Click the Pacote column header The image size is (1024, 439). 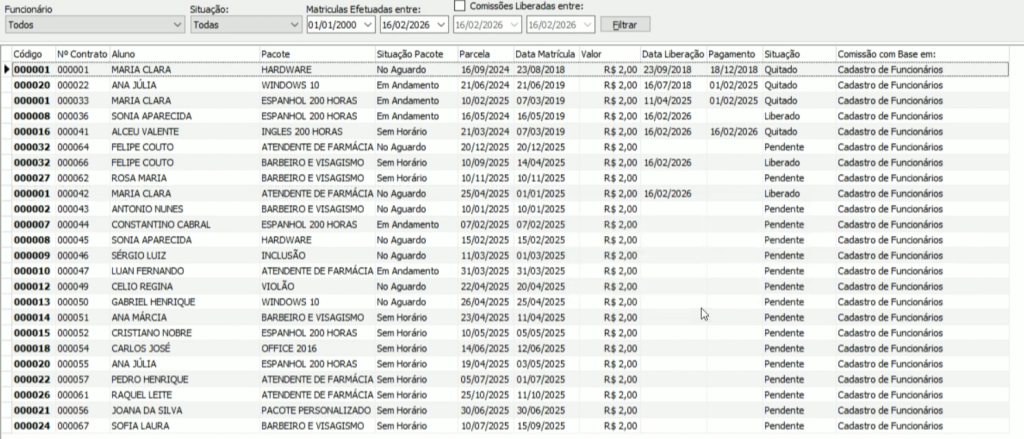[317, 54]
